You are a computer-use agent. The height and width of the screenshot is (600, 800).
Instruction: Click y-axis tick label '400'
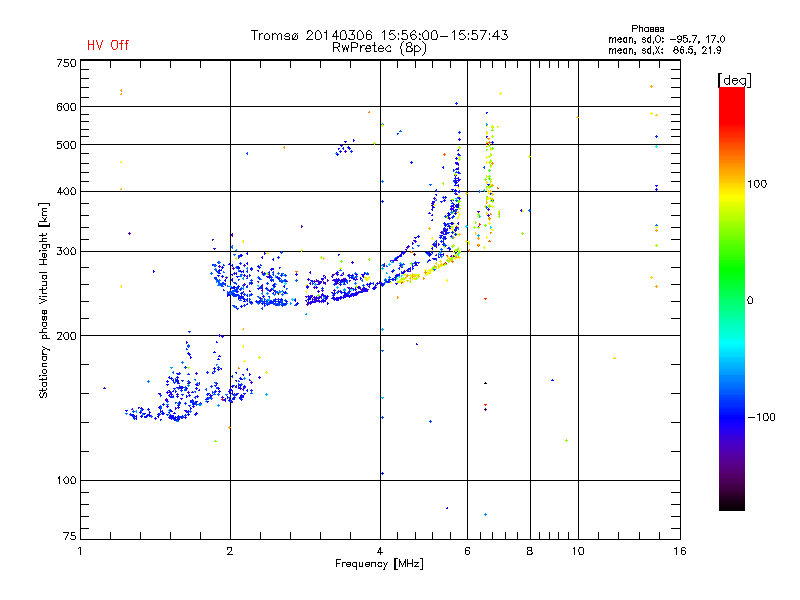66,191
